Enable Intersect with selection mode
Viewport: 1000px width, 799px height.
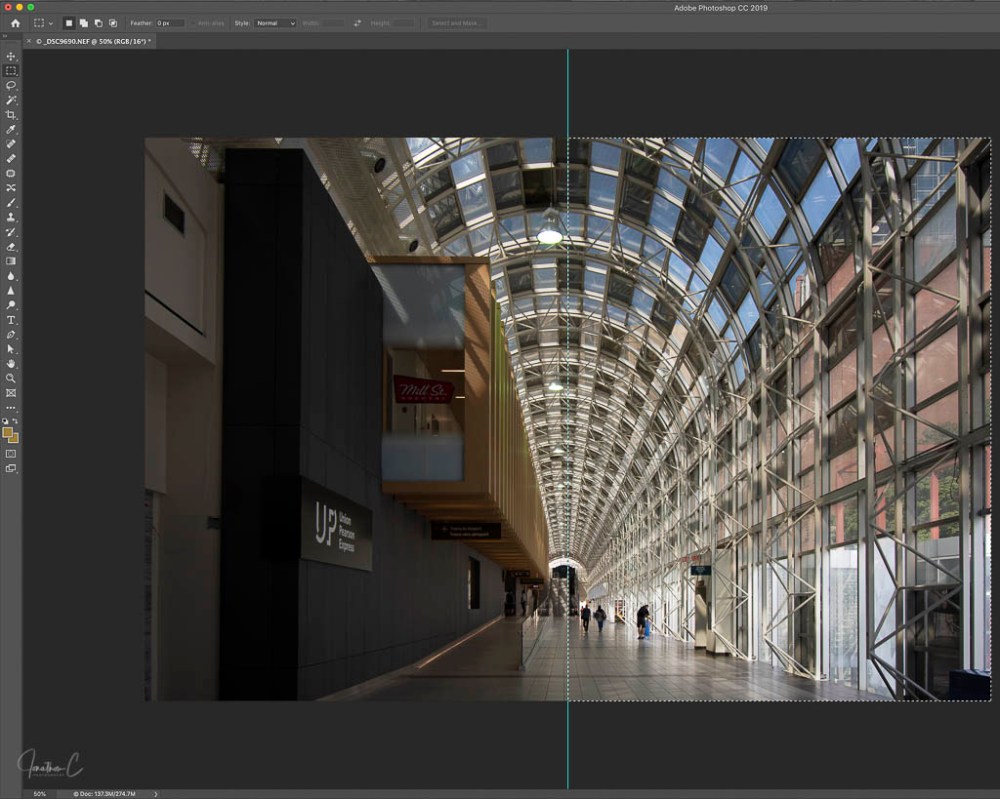(x=112, y=23)
